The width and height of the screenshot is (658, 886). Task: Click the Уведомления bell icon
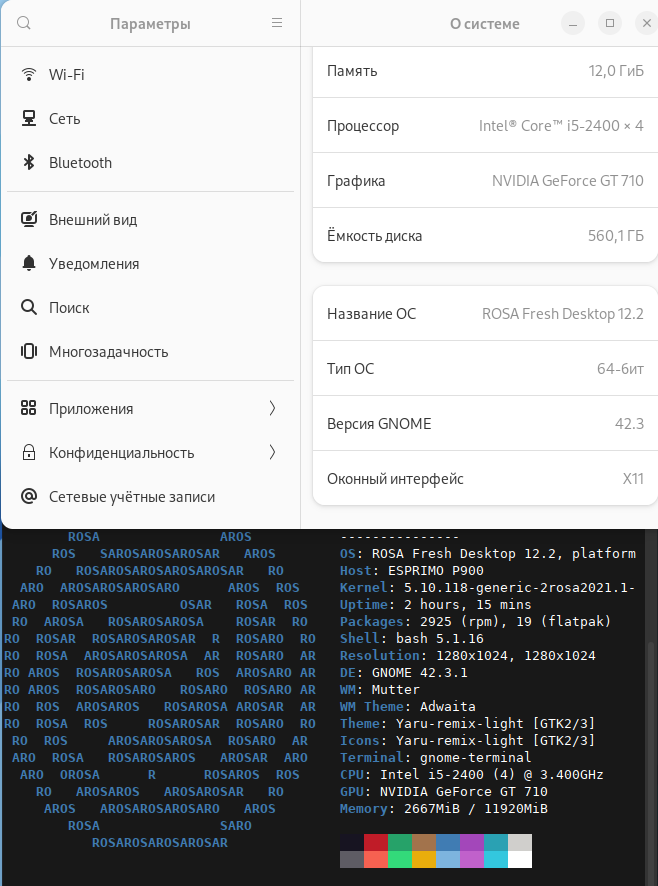tap(29, 264)
